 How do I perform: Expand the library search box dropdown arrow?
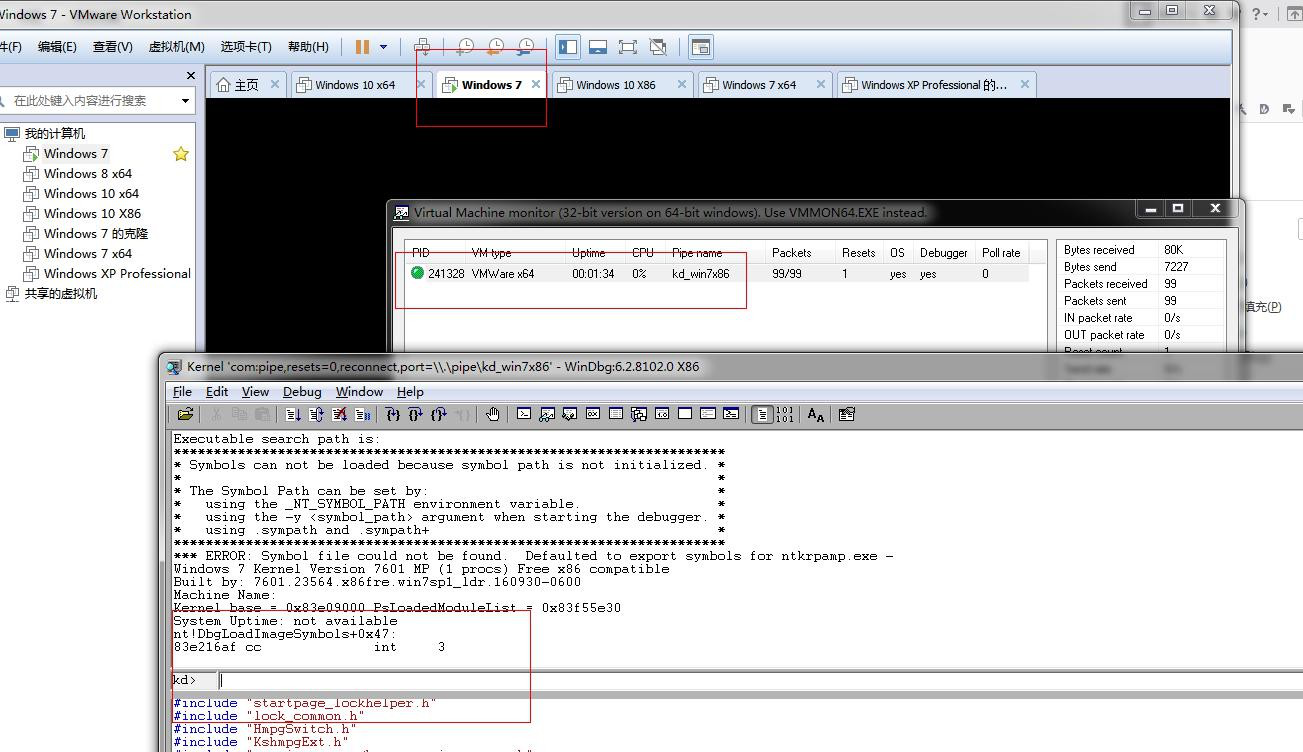coord(185,100)
